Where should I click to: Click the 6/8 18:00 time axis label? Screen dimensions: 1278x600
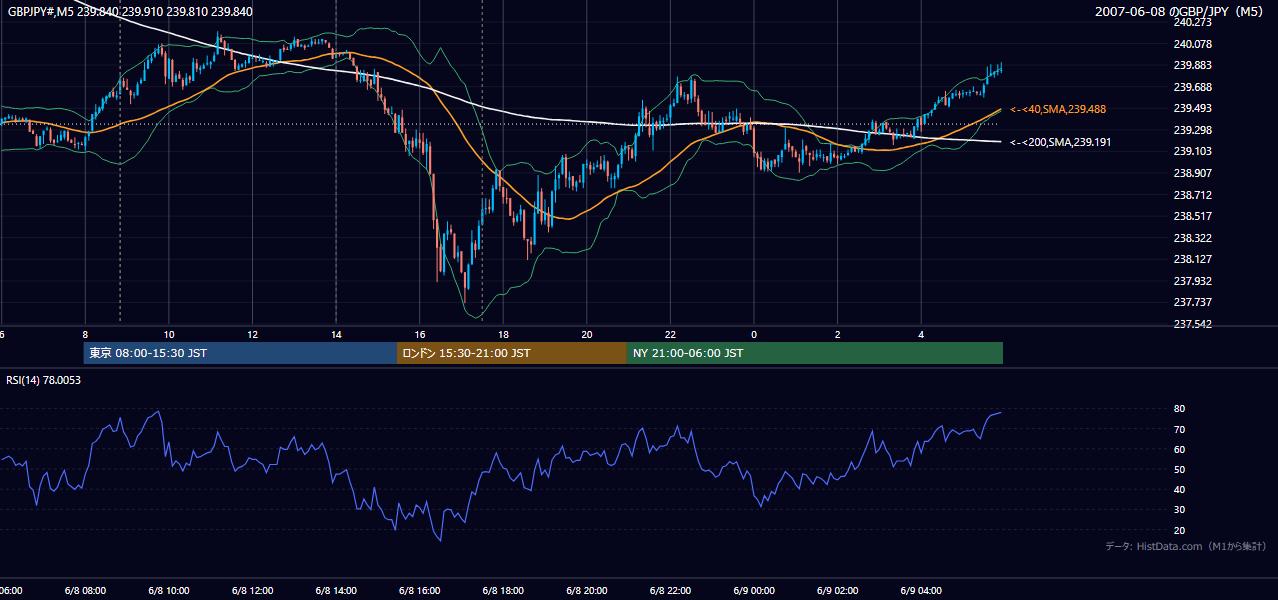point(503,591)
